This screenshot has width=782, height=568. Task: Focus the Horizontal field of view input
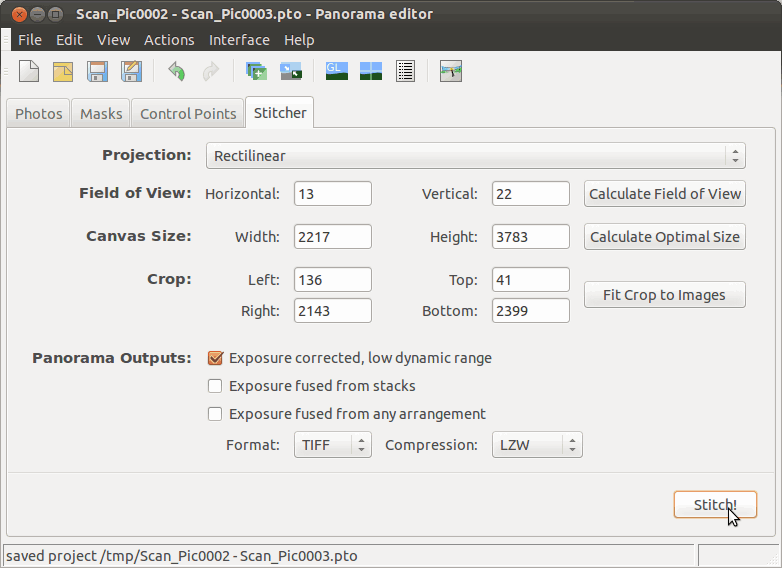333,193
